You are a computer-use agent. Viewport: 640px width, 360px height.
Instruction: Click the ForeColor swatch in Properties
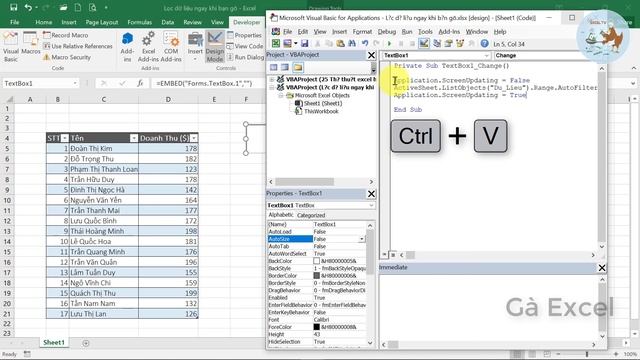pyautogui.click(x=316, y=327)
